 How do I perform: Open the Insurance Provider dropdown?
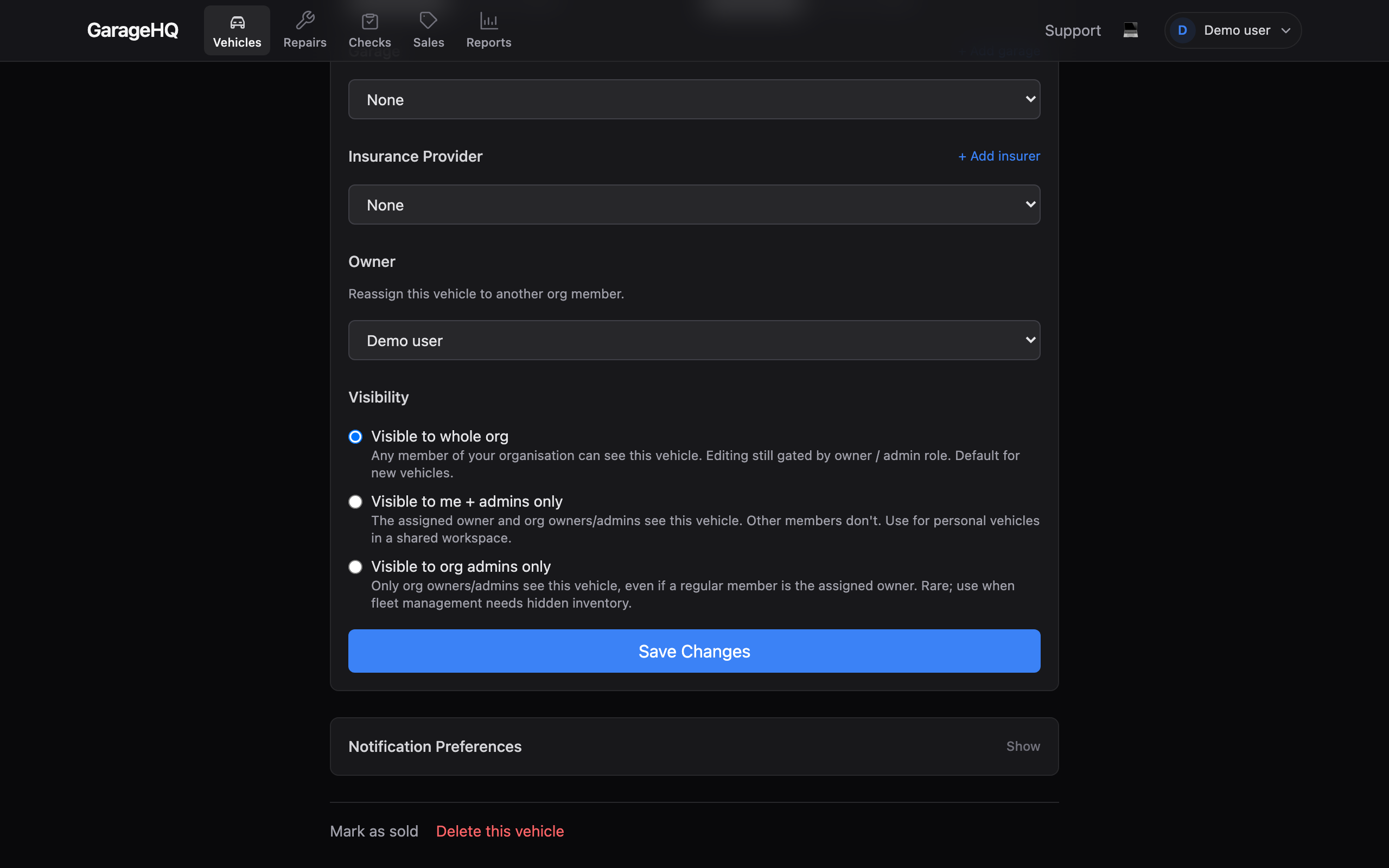[x=694, y=205]
